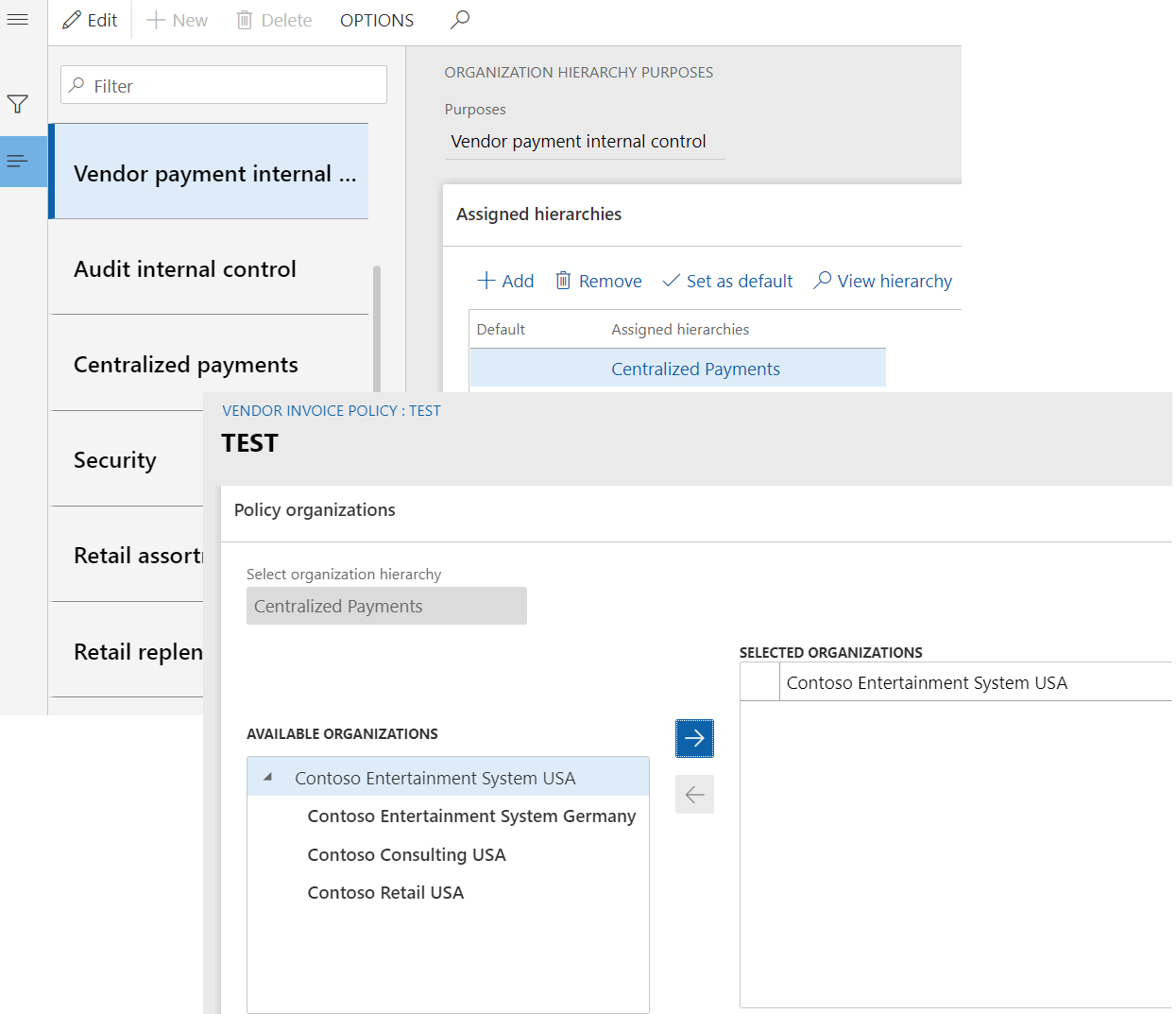Screen dimensions: 1176x1014
Task: Set hierarchy as default
Action: click(x=727, y=281)
